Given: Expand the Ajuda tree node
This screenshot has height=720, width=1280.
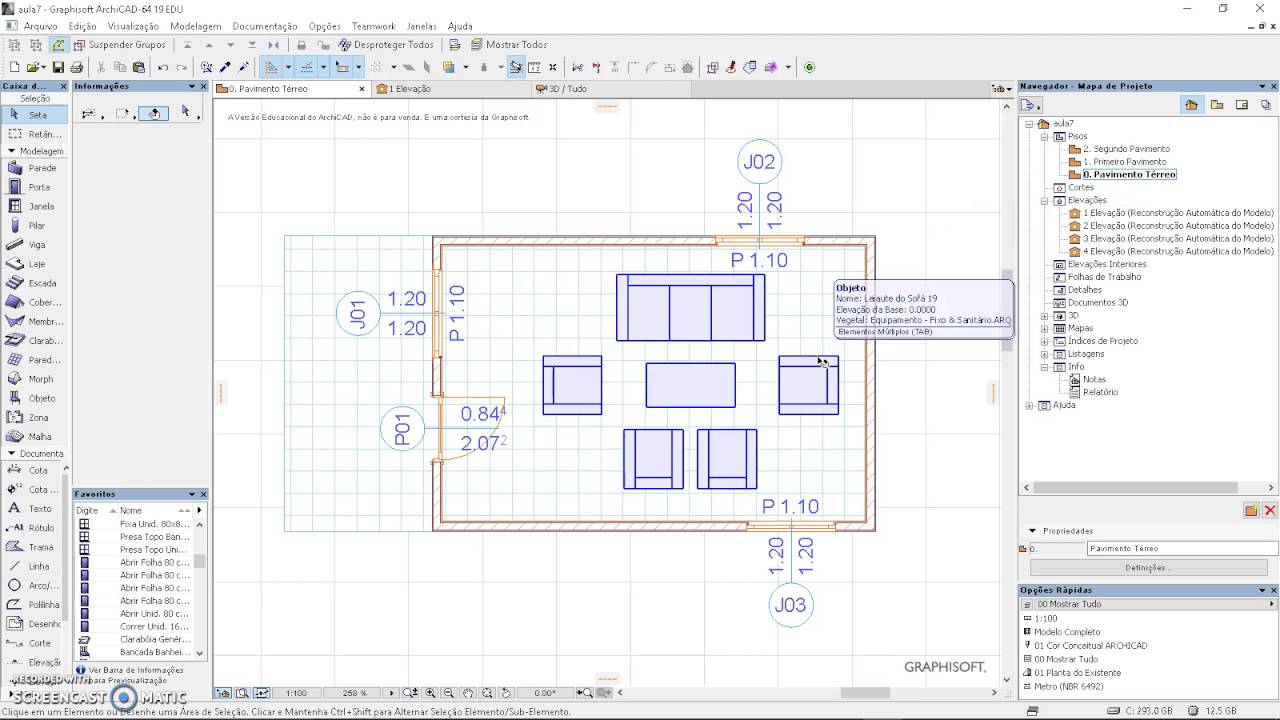Looking at the screenshot, I should tap(1030, 405).
